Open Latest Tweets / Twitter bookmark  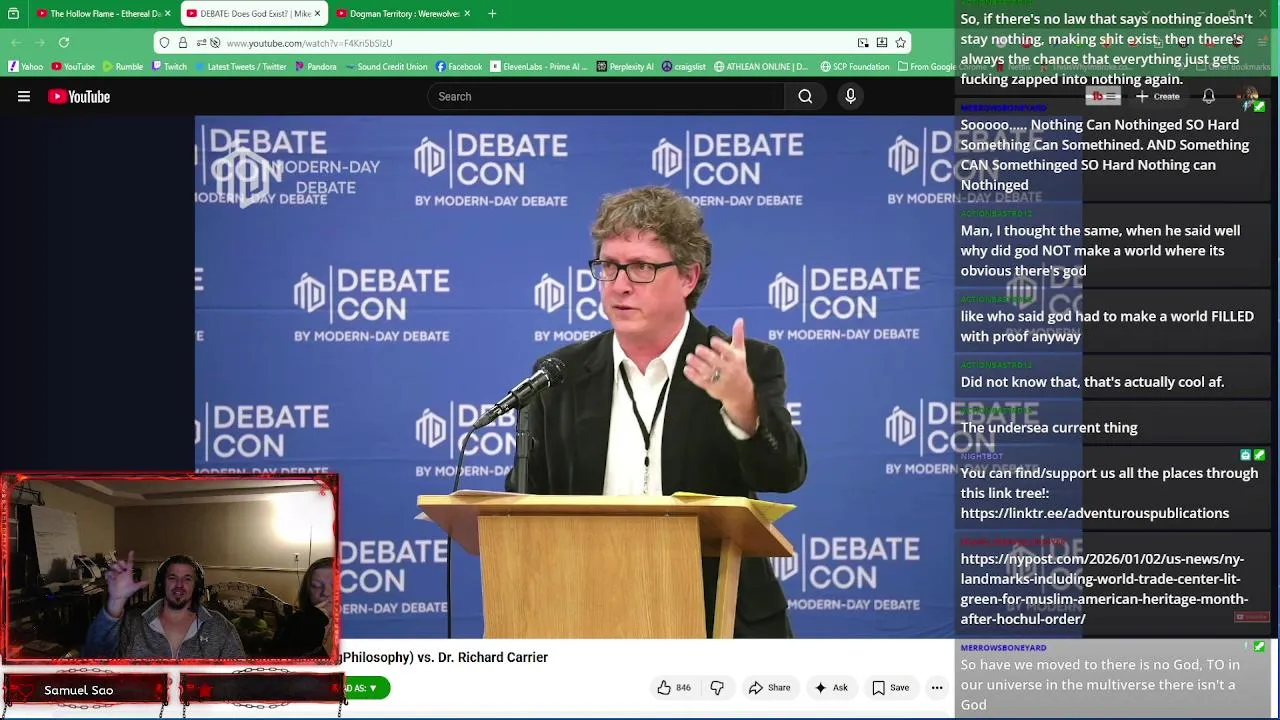[x=240, y=67]
